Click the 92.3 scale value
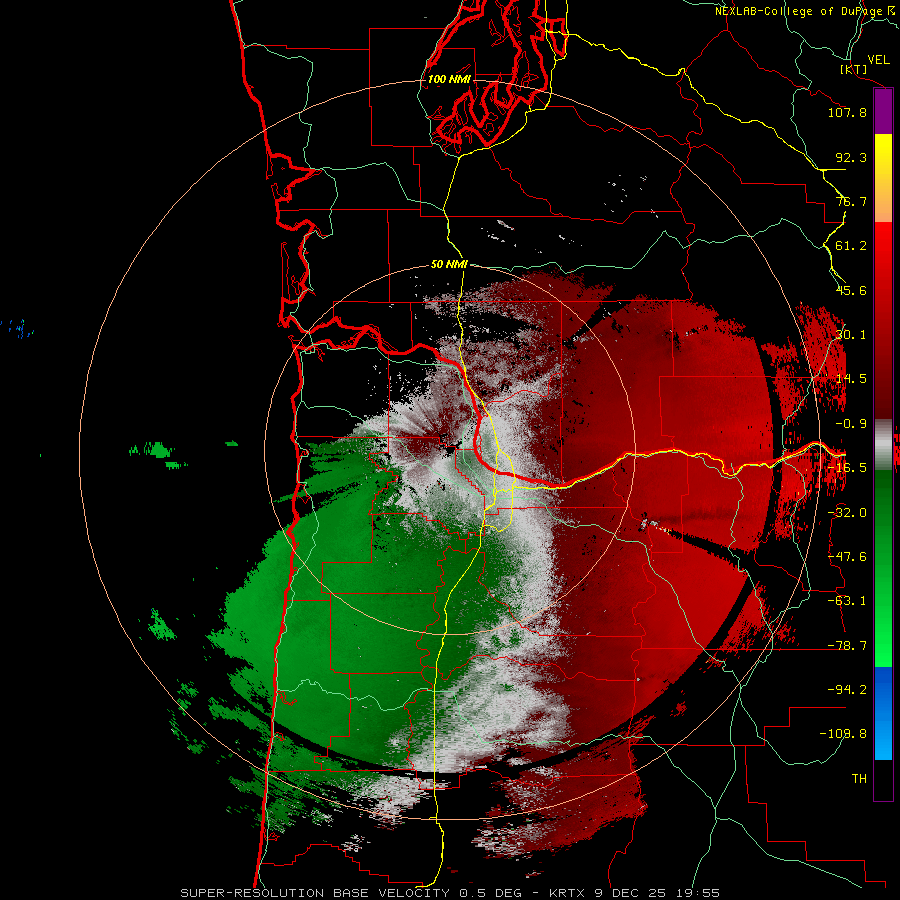Viewport: 900px width, 900px height. click(851, 157)
